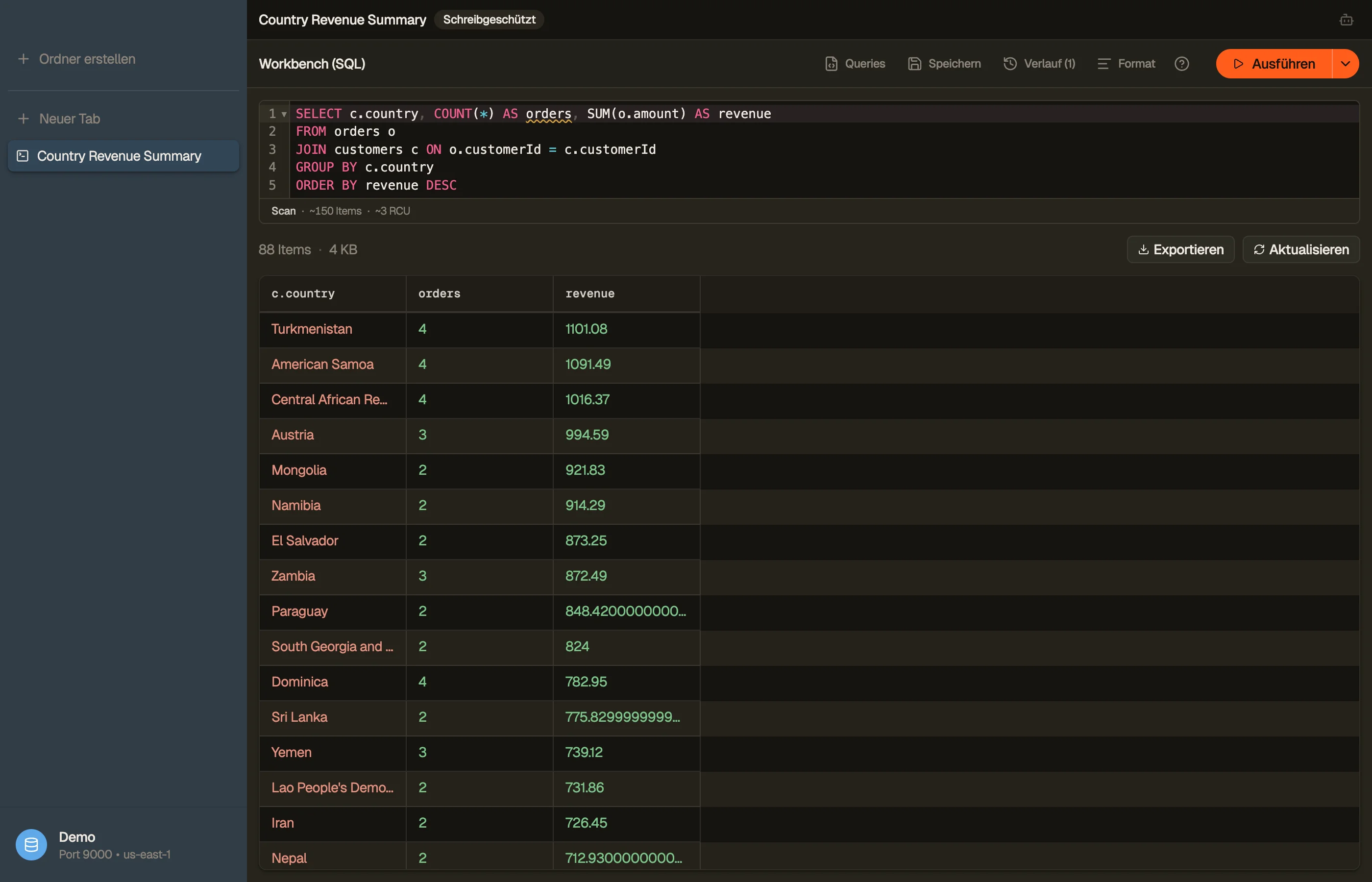Select the El Salvador cell

tap(333, 541)
